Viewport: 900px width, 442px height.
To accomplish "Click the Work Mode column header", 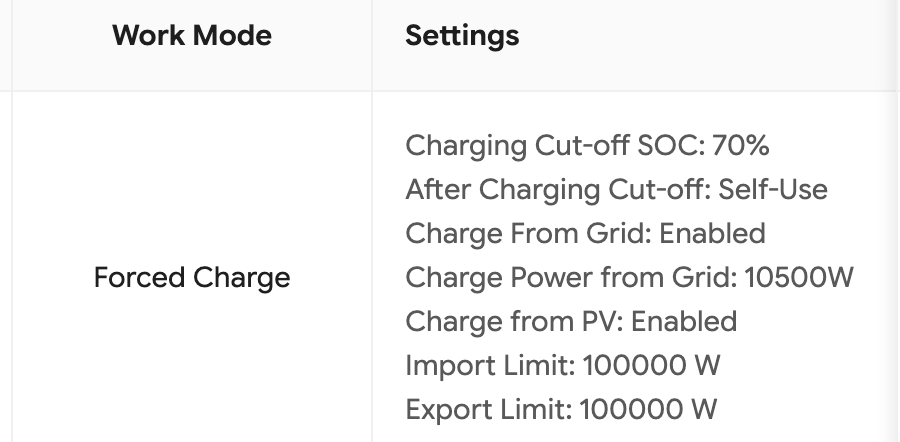I will 192,36.
